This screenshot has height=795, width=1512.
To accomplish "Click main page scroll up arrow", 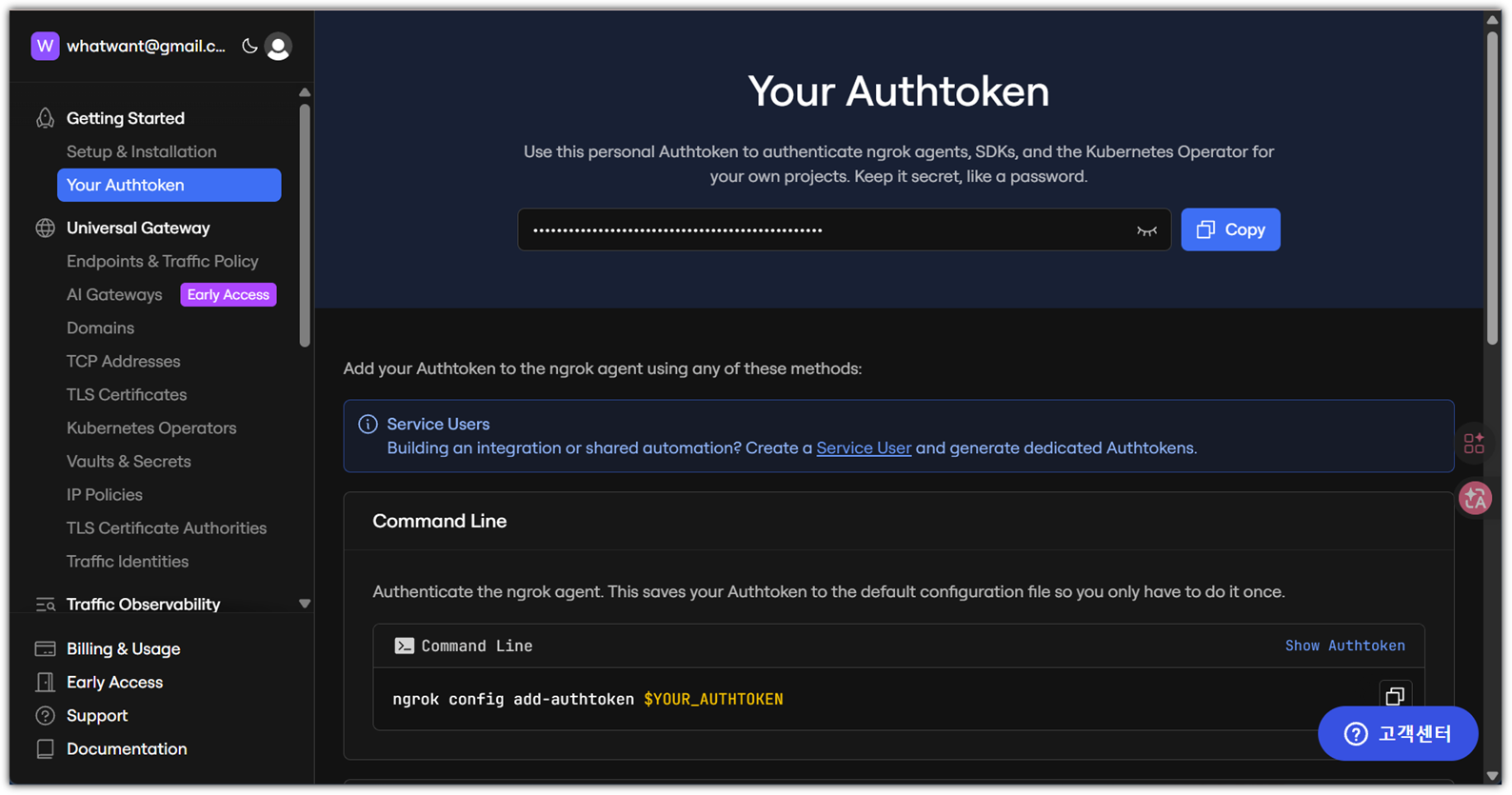I will tap(1493, 19).
